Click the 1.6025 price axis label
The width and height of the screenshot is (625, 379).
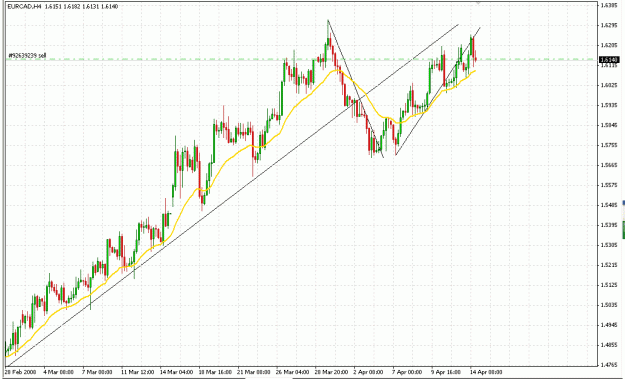pos(609,85)
